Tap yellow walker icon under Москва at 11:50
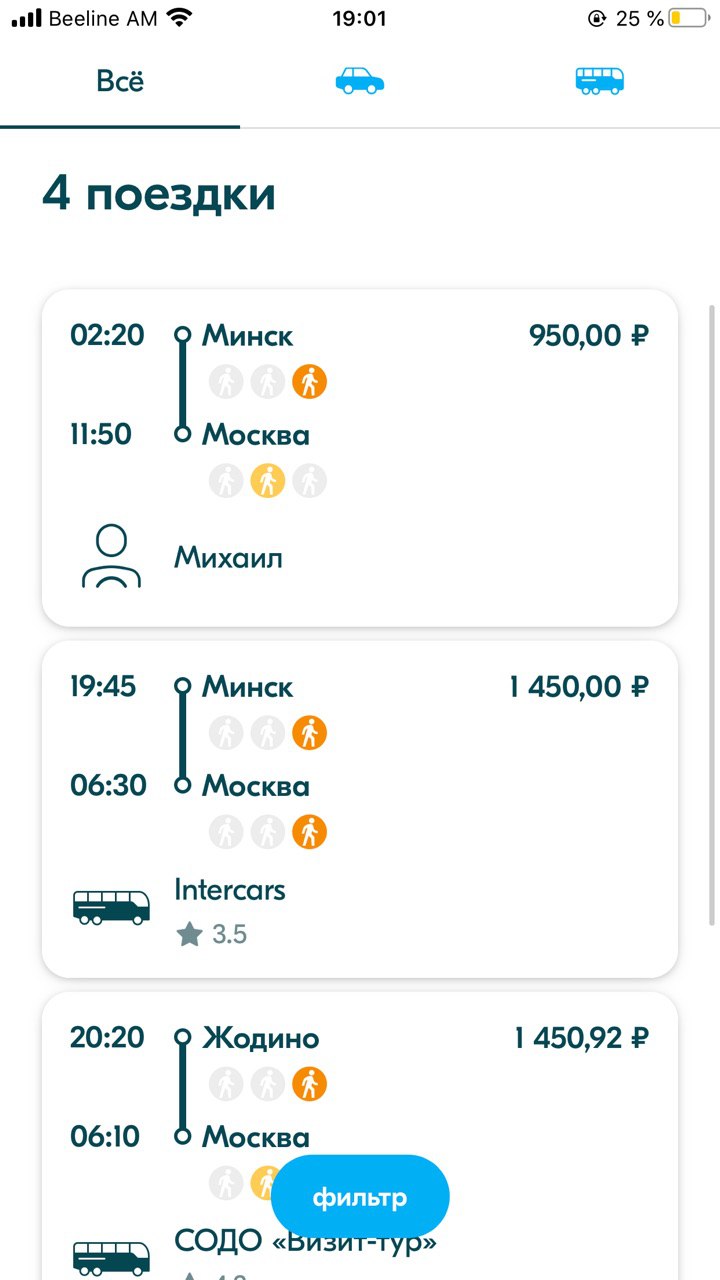This screenshot has width=720, height=1280. [268, 481]
